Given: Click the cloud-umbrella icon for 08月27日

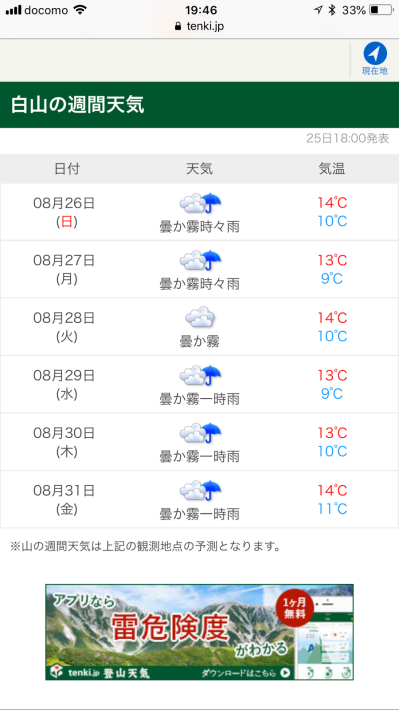Looking at the screenshot, I should [x=200, y=261].
